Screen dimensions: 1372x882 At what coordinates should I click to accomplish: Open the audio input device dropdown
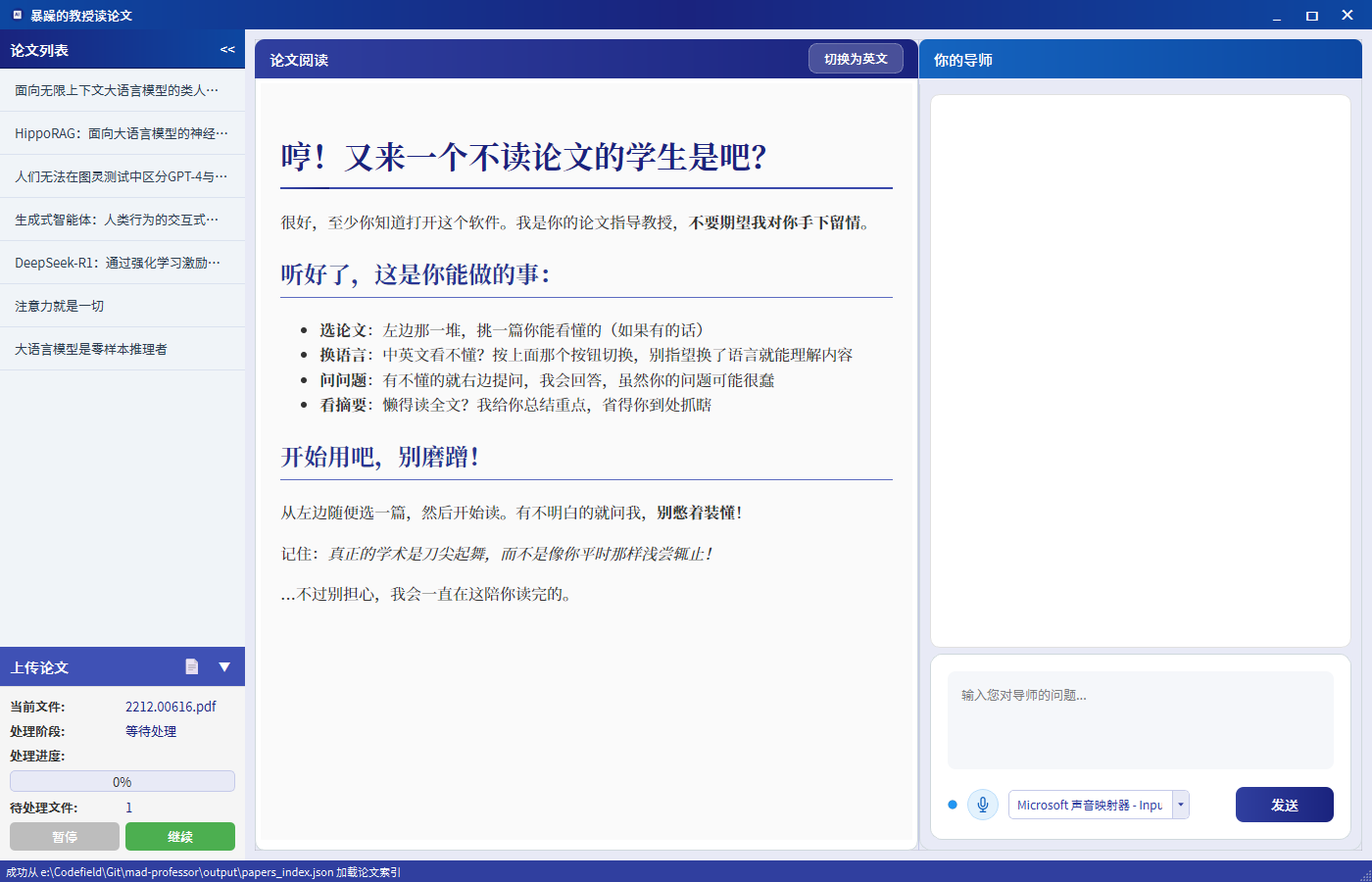point(1181,804)
